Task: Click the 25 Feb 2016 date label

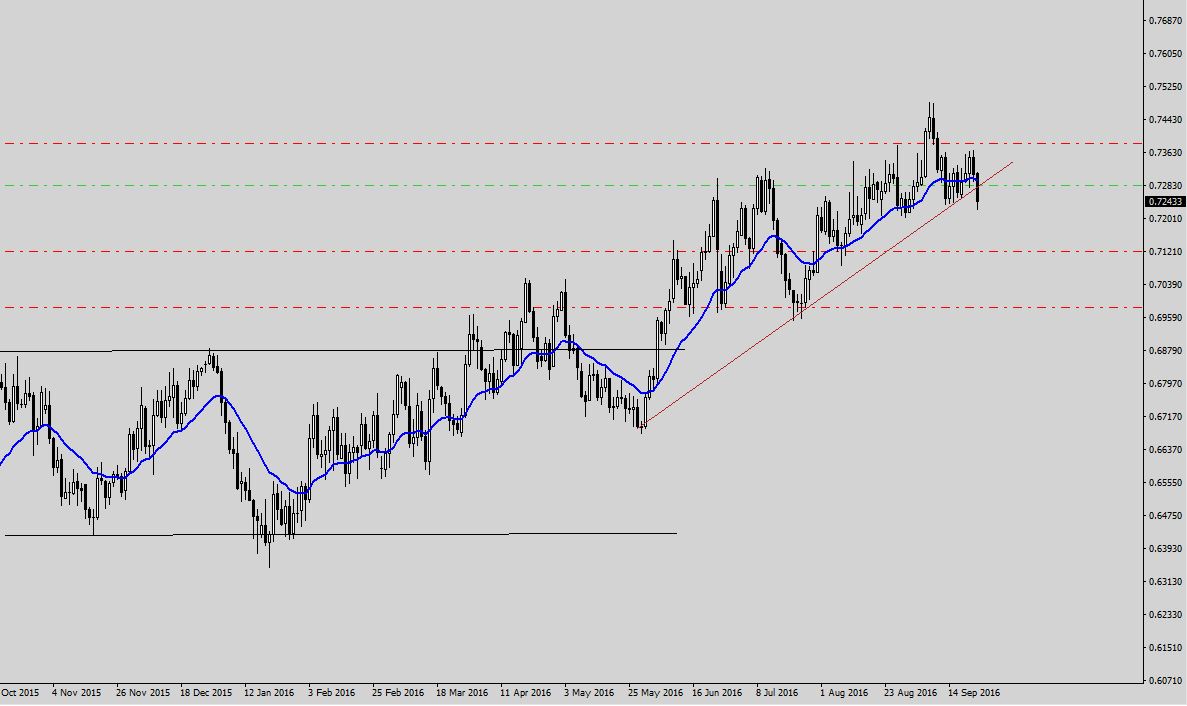Action: click(x=398, y=693)
